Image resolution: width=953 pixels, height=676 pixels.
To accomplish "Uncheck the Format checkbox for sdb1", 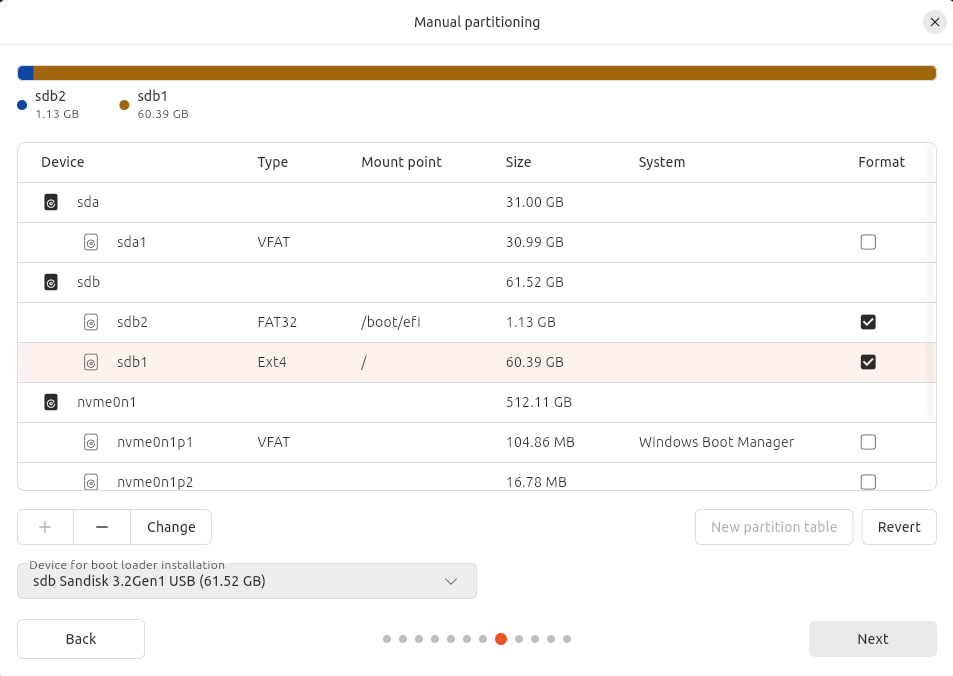I will point(868,362).
